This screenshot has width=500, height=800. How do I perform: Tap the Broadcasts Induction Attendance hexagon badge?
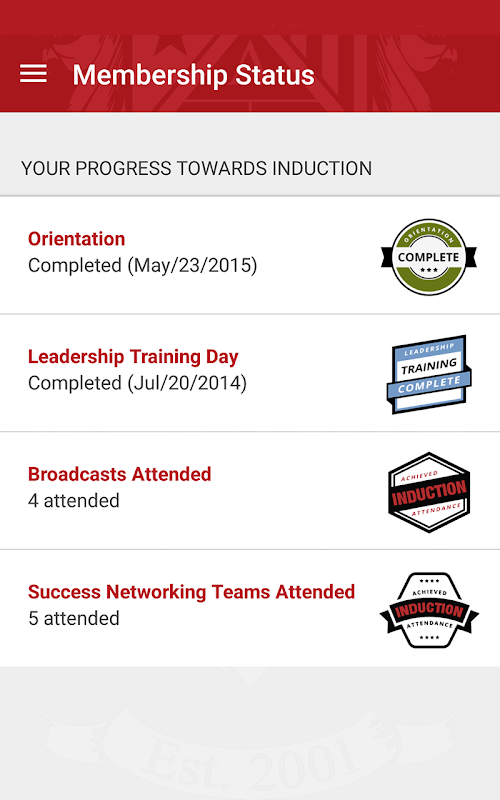[x=429, y=492]
